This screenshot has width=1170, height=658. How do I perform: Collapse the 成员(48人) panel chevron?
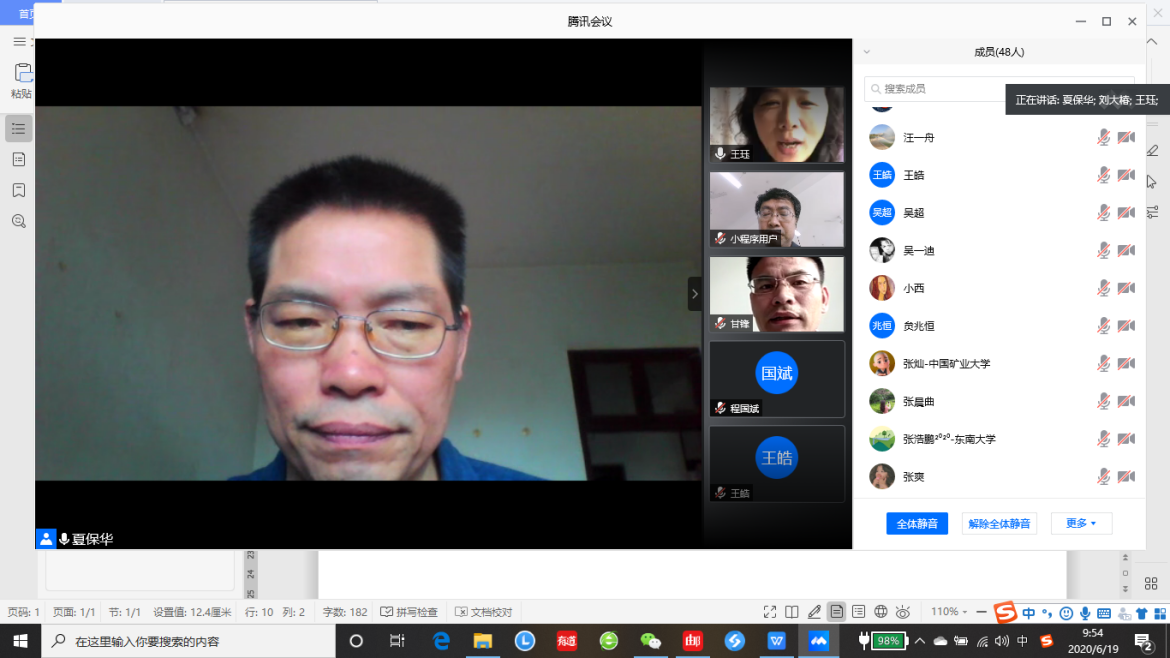click(x=867, y=52)
